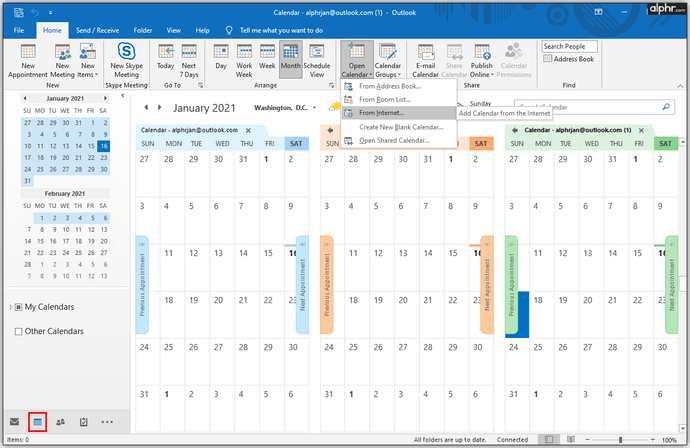Open the Calendar Groups dropdown

coord(388,61)
